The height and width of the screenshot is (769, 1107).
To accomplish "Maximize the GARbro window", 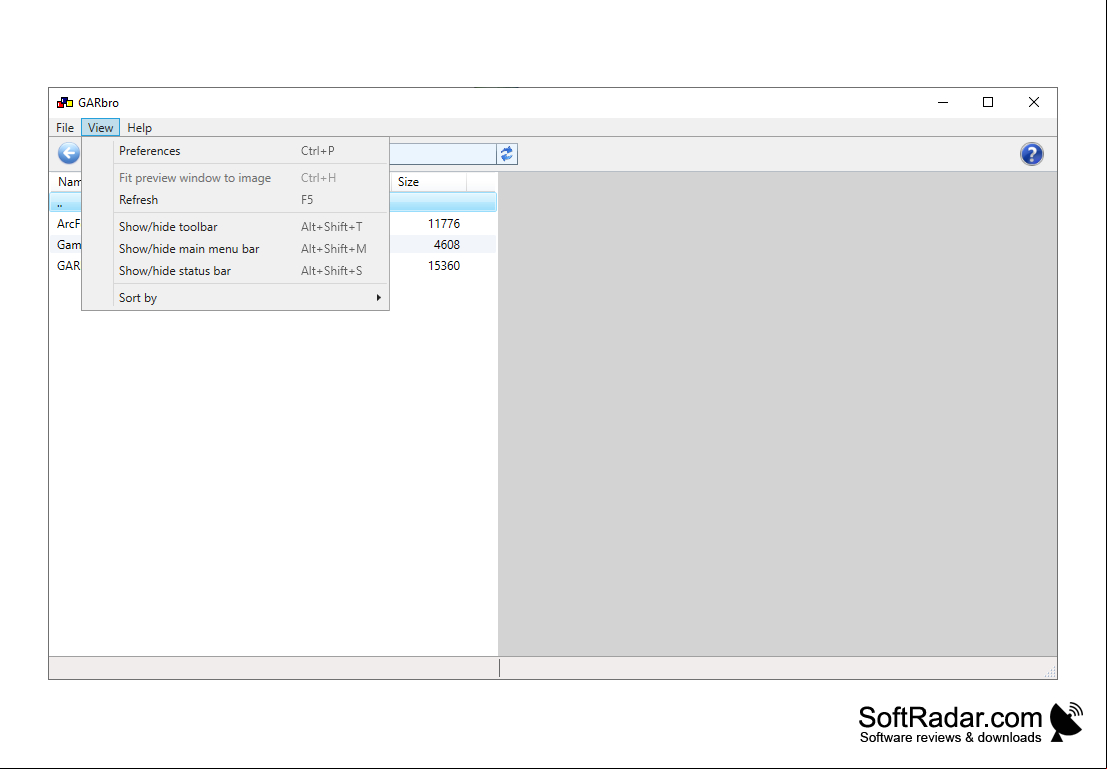I will 988,102.
